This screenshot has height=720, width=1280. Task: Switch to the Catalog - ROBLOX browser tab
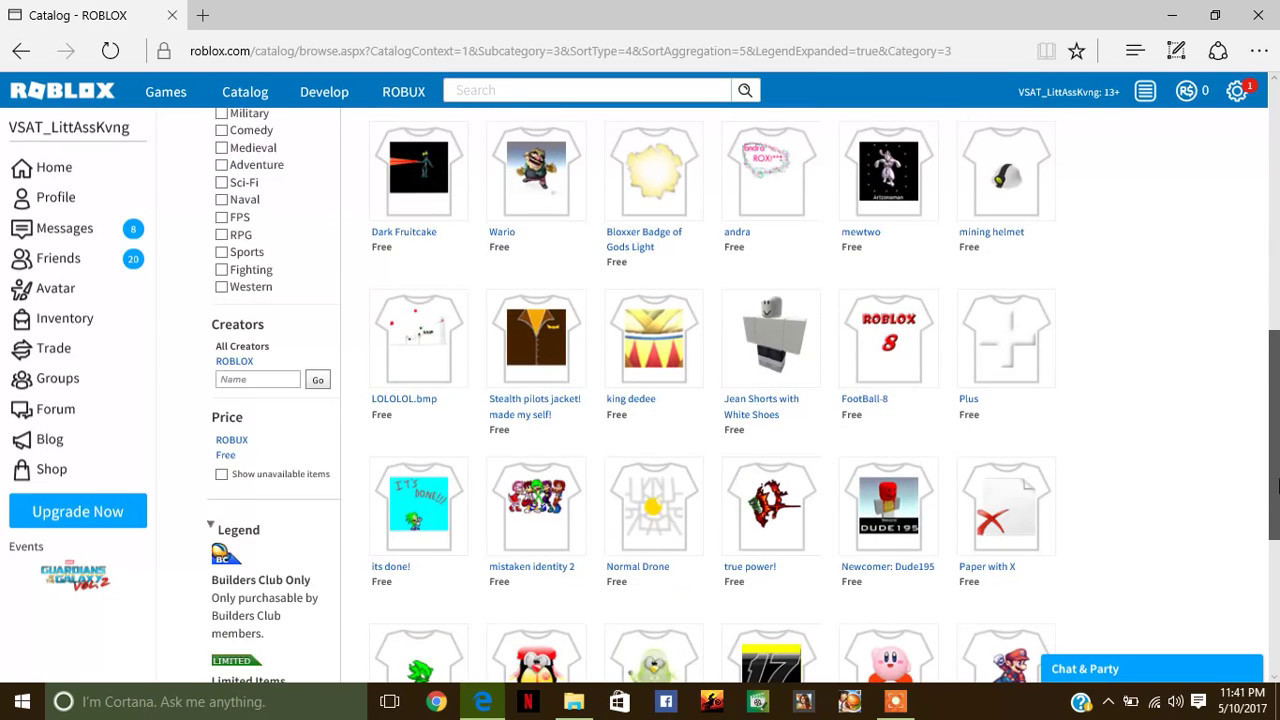click(x=91, y=15)
